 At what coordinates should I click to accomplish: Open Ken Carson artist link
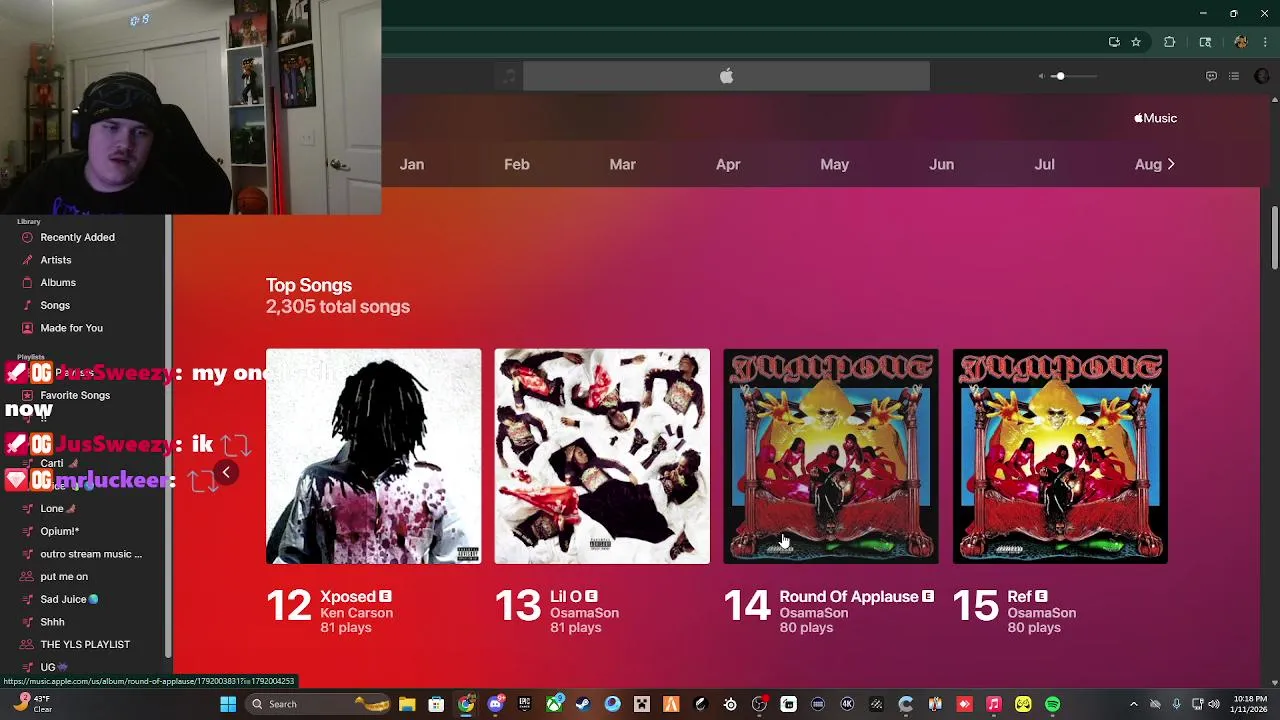[x=356, y=613]
